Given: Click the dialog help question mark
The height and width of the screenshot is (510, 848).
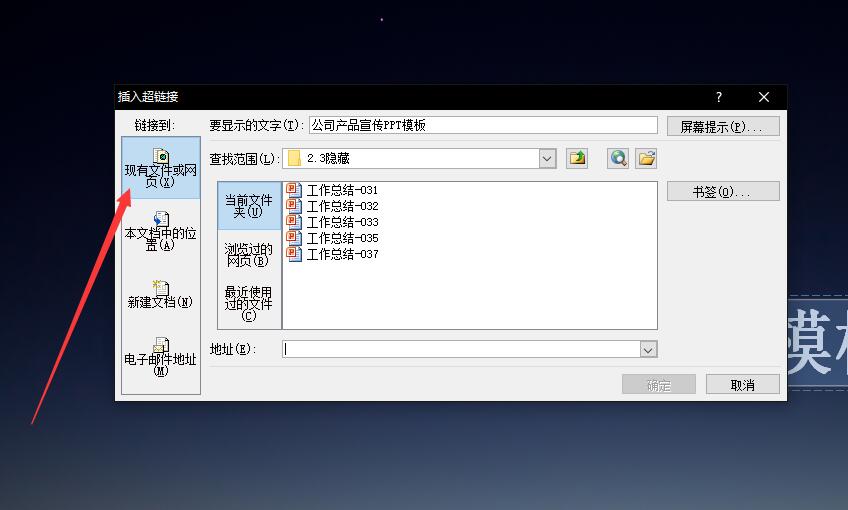Looking at the screenshot, I should point(719,97).
